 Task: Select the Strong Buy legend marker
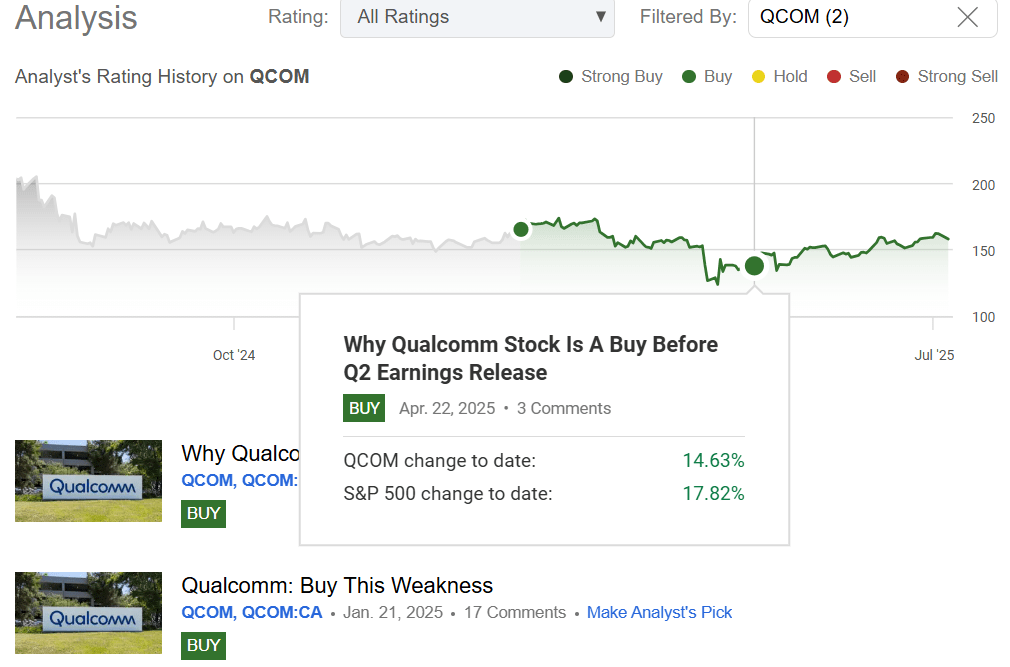(566, 76)
